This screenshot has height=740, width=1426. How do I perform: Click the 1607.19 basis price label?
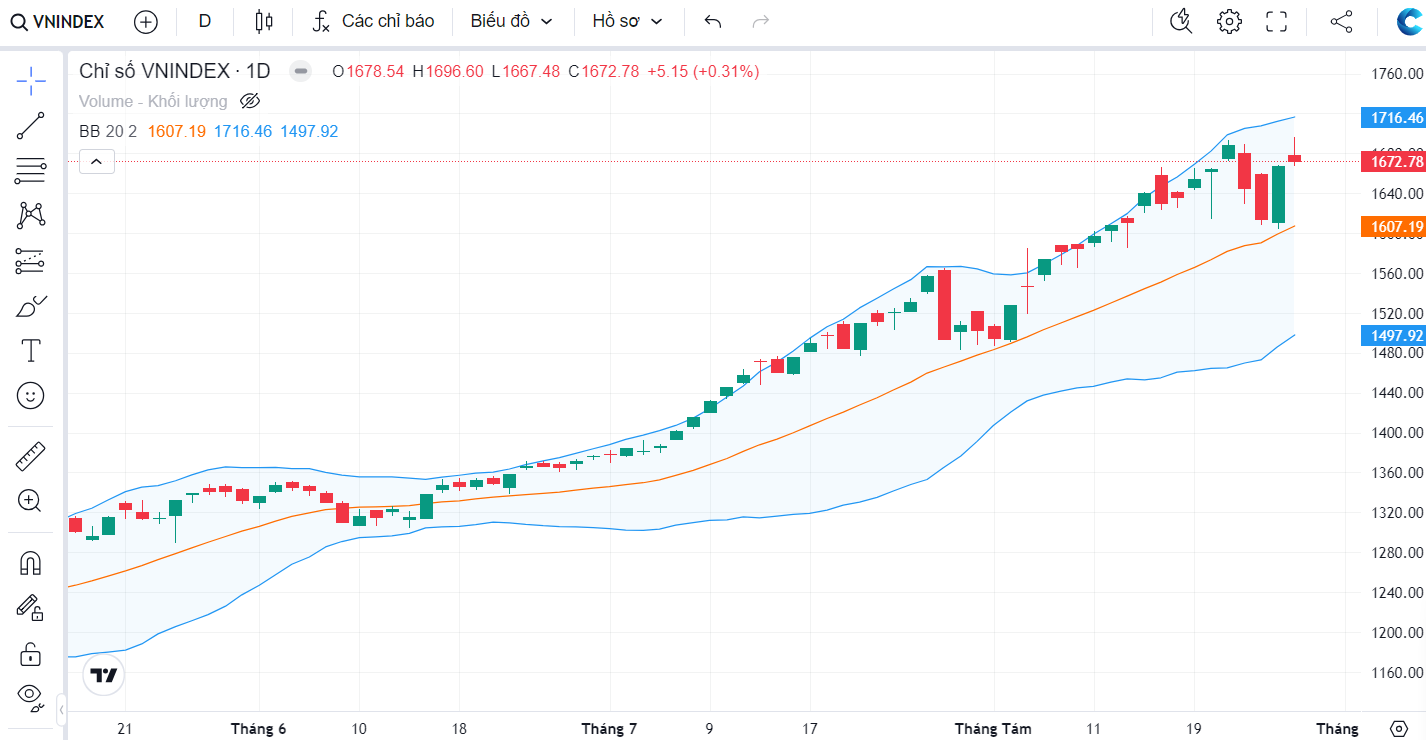point(1396,227)
